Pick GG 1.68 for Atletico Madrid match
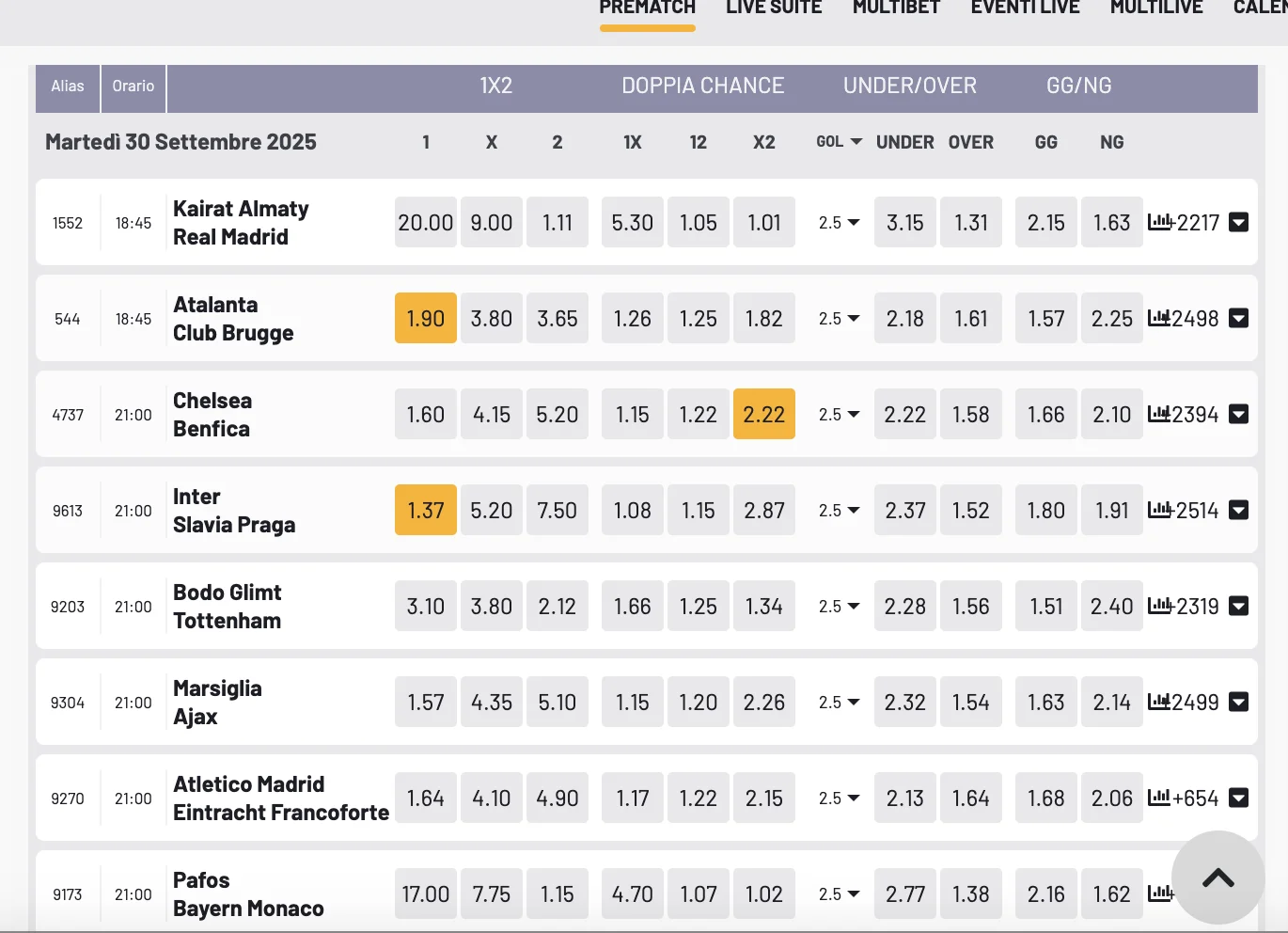 (1045, 799)
